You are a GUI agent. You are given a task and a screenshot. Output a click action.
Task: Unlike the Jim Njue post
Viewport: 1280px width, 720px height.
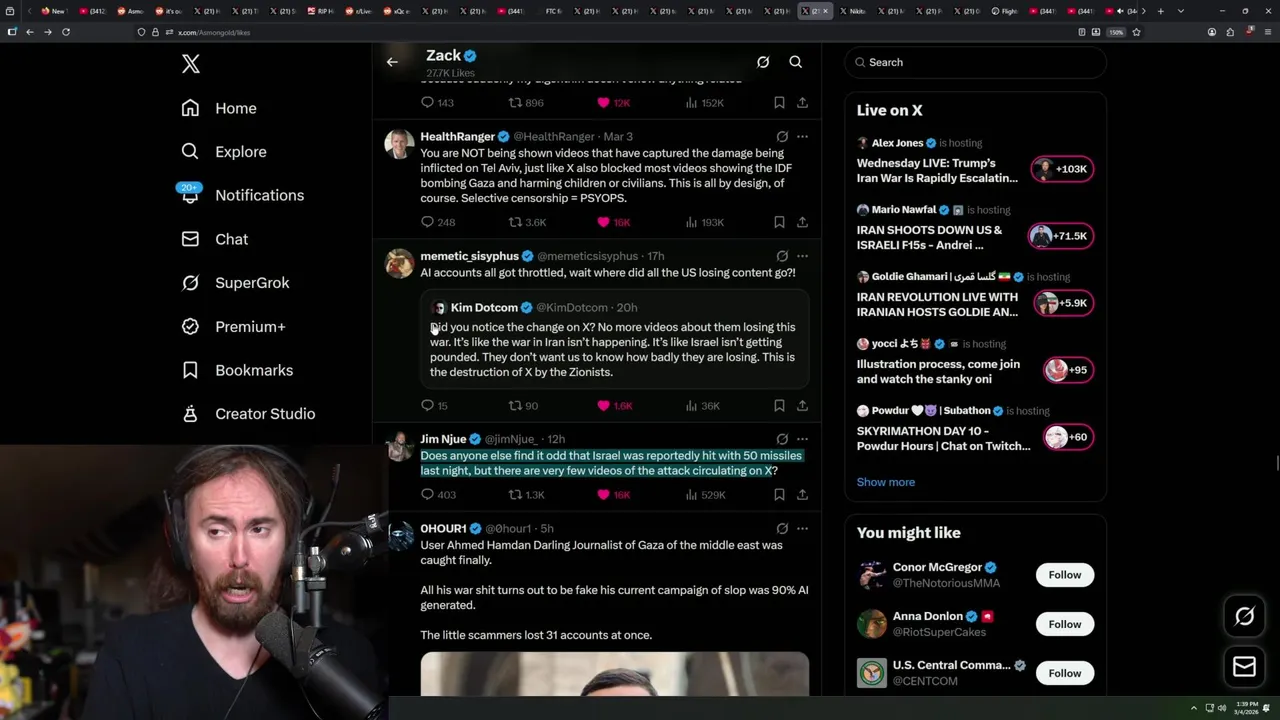click(x=614, y=495)
